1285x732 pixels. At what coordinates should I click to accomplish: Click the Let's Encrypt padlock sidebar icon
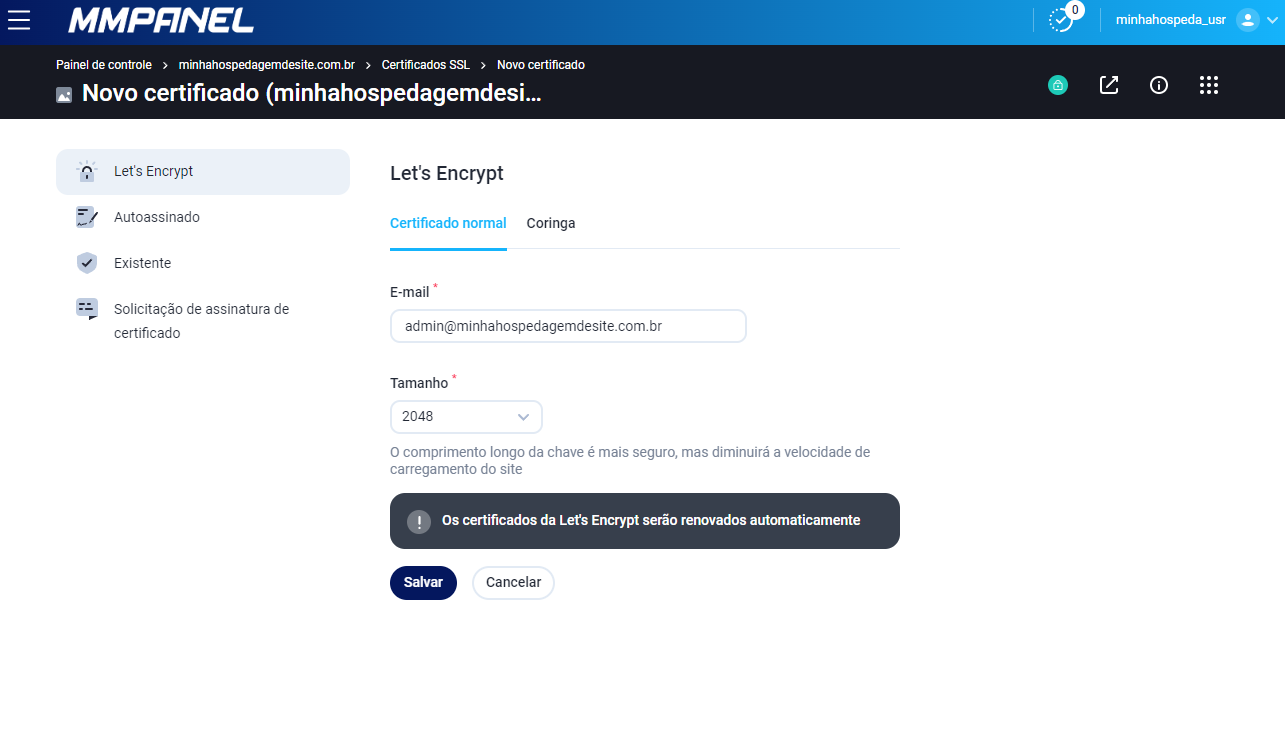click(x=87, y=172)
